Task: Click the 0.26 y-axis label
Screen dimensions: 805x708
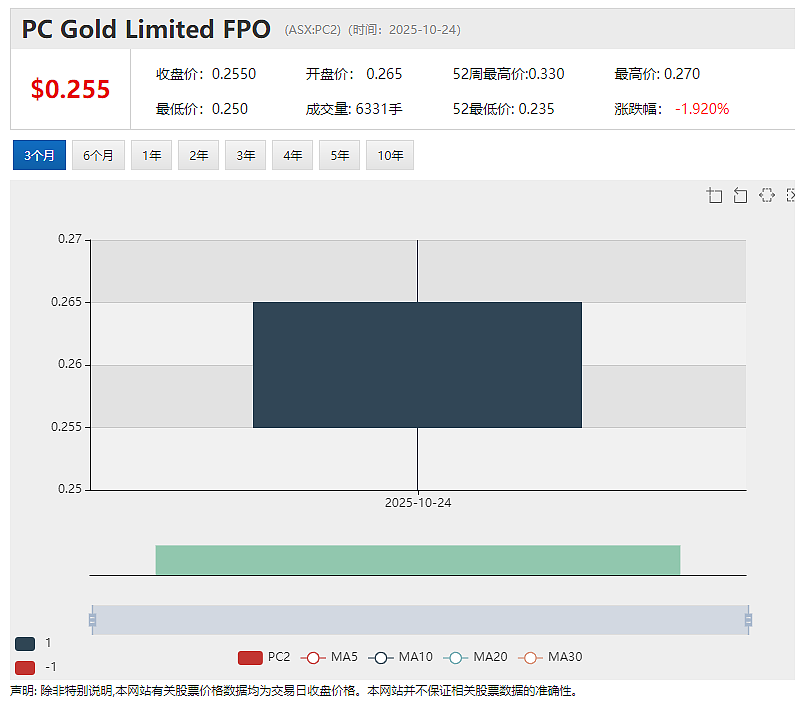Action: [70, 364]
